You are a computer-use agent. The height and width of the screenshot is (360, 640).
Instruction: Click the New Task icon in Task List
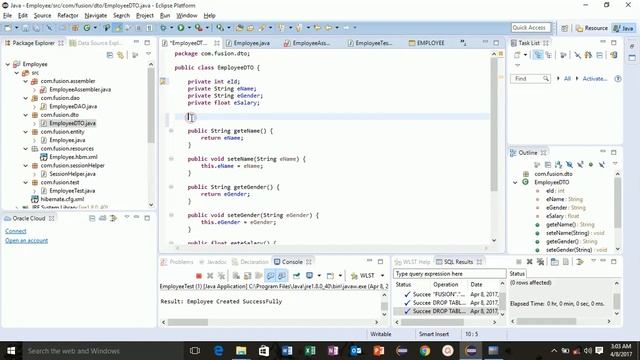pos(517,55)
